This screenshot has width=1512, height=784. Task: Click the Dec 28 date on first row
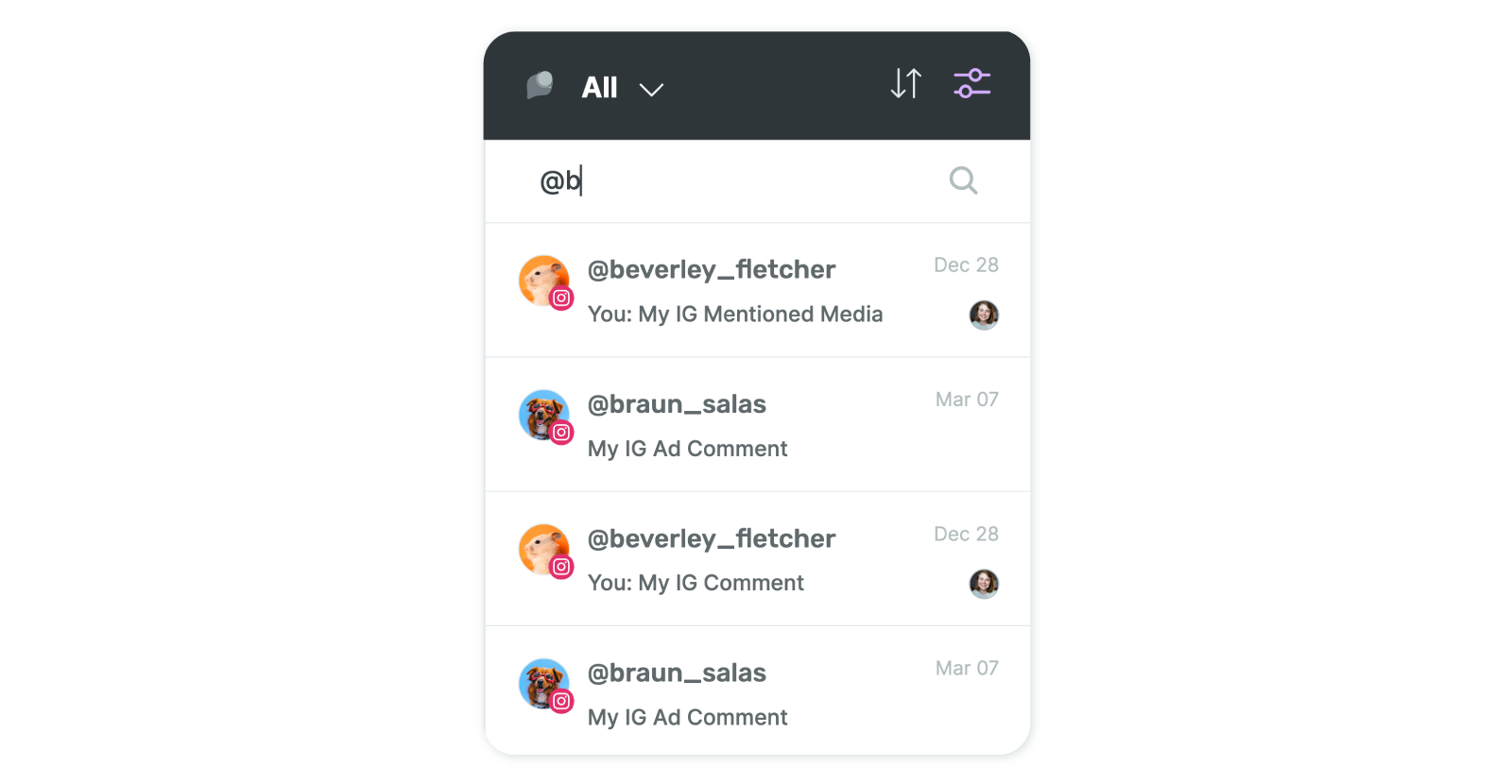[x=966, y=265]
